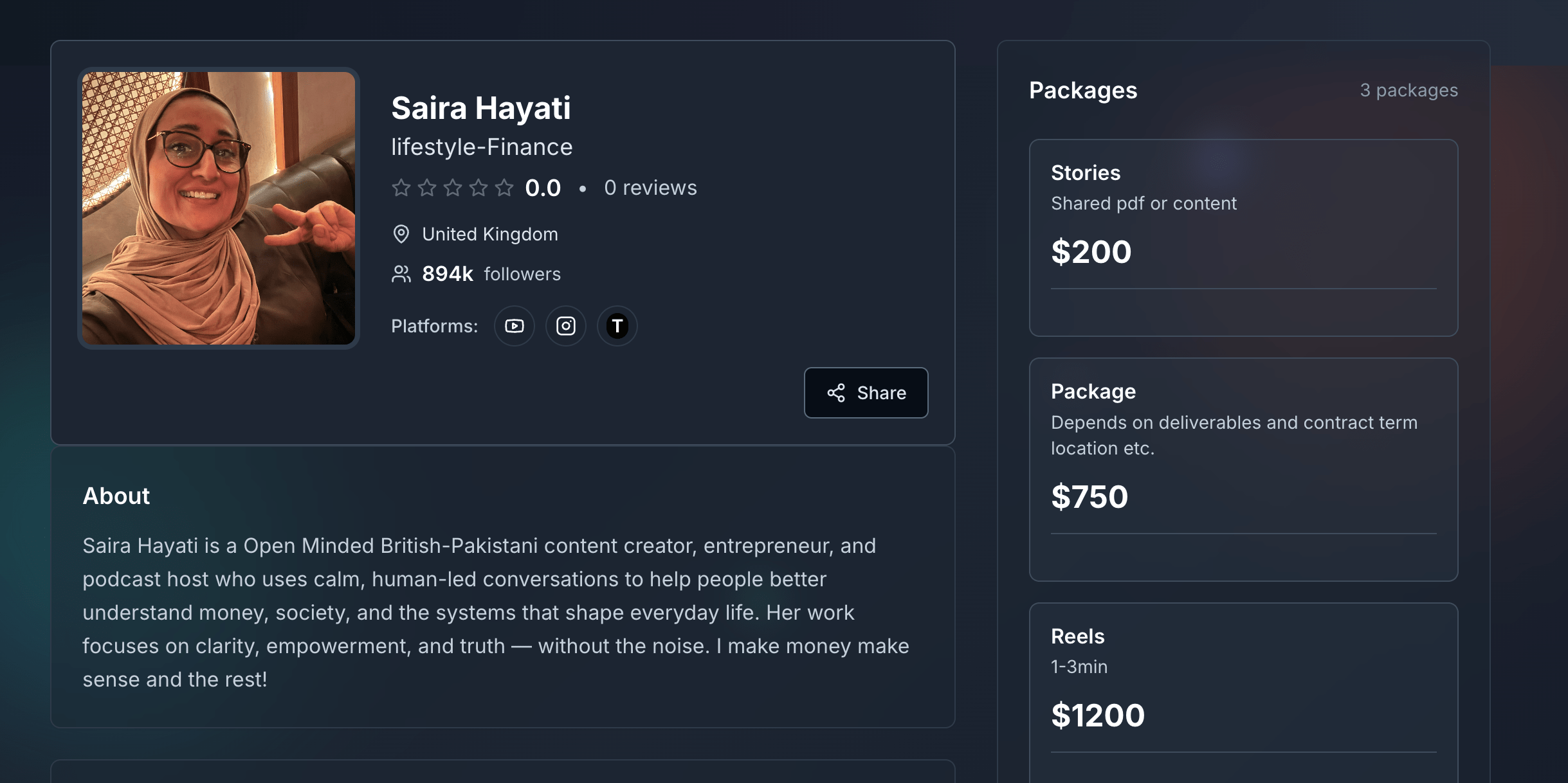This screenshot has height=783, width=1568.
Task: Select the fifth rating star
Action: (504, 188)
